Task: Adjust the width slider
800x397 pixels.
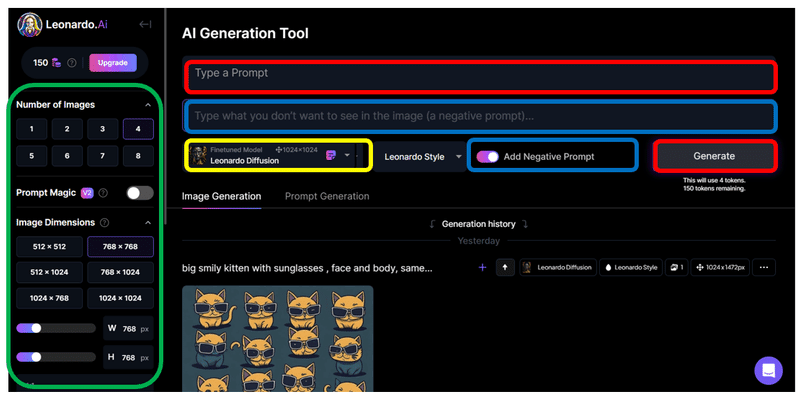Action: 56,328
